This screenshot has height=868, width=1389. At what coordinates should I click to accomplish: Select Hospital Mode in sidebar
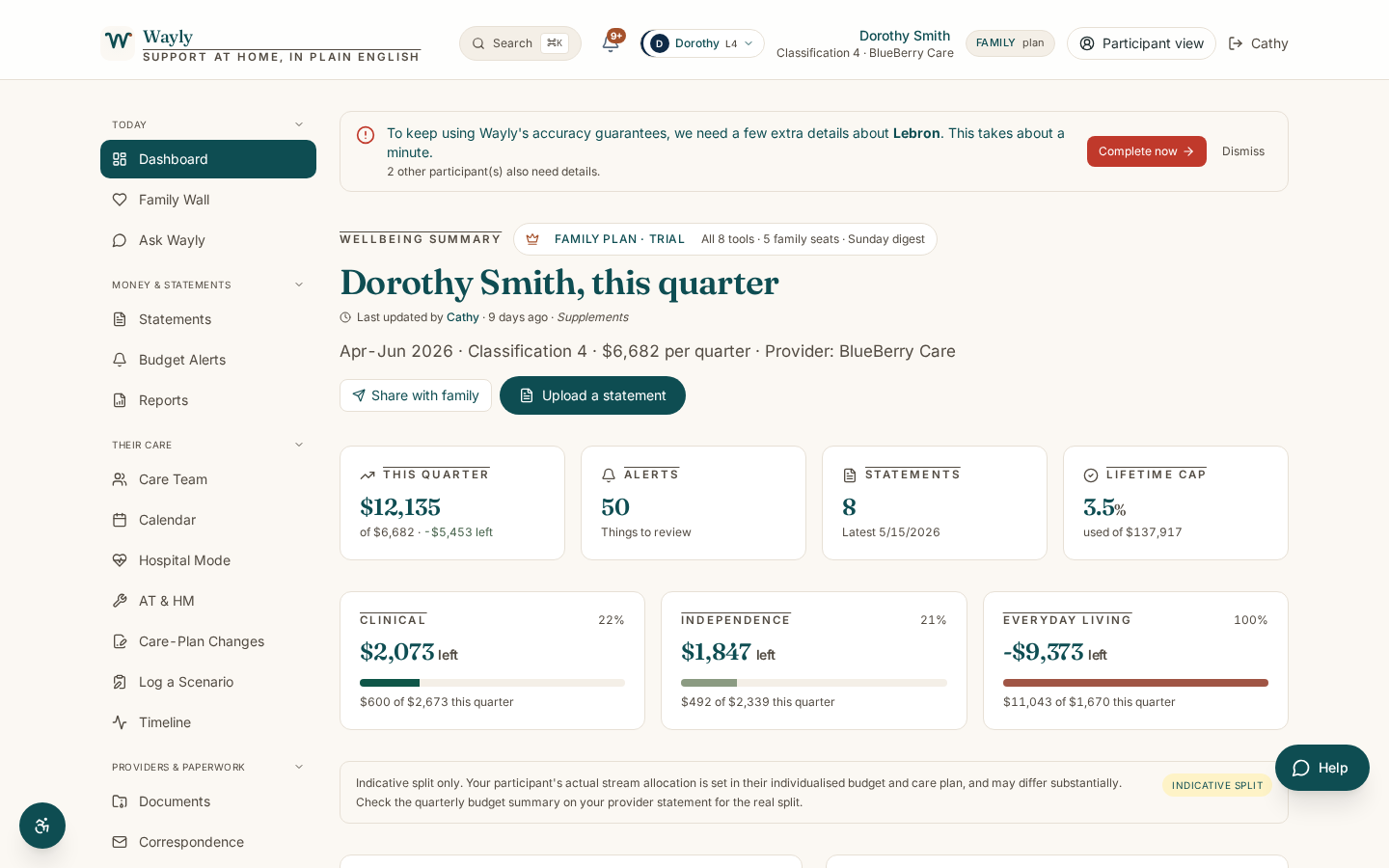(x=208, y=560)
